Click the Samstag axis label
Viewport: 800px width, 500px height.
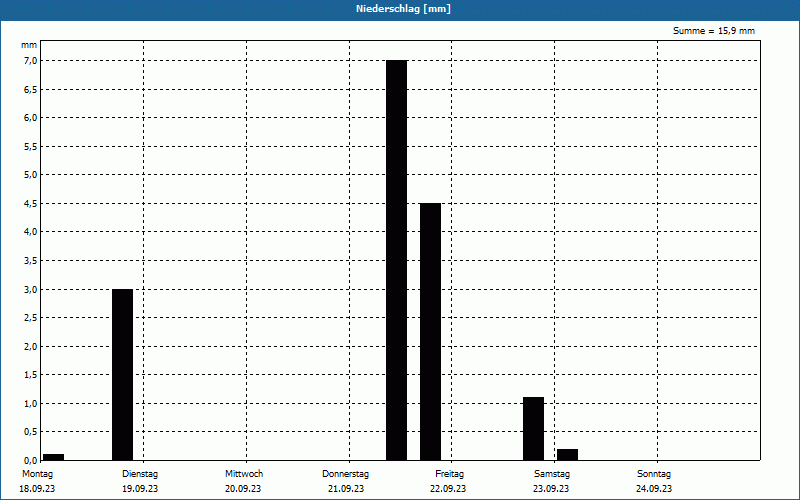click(552, 474)
